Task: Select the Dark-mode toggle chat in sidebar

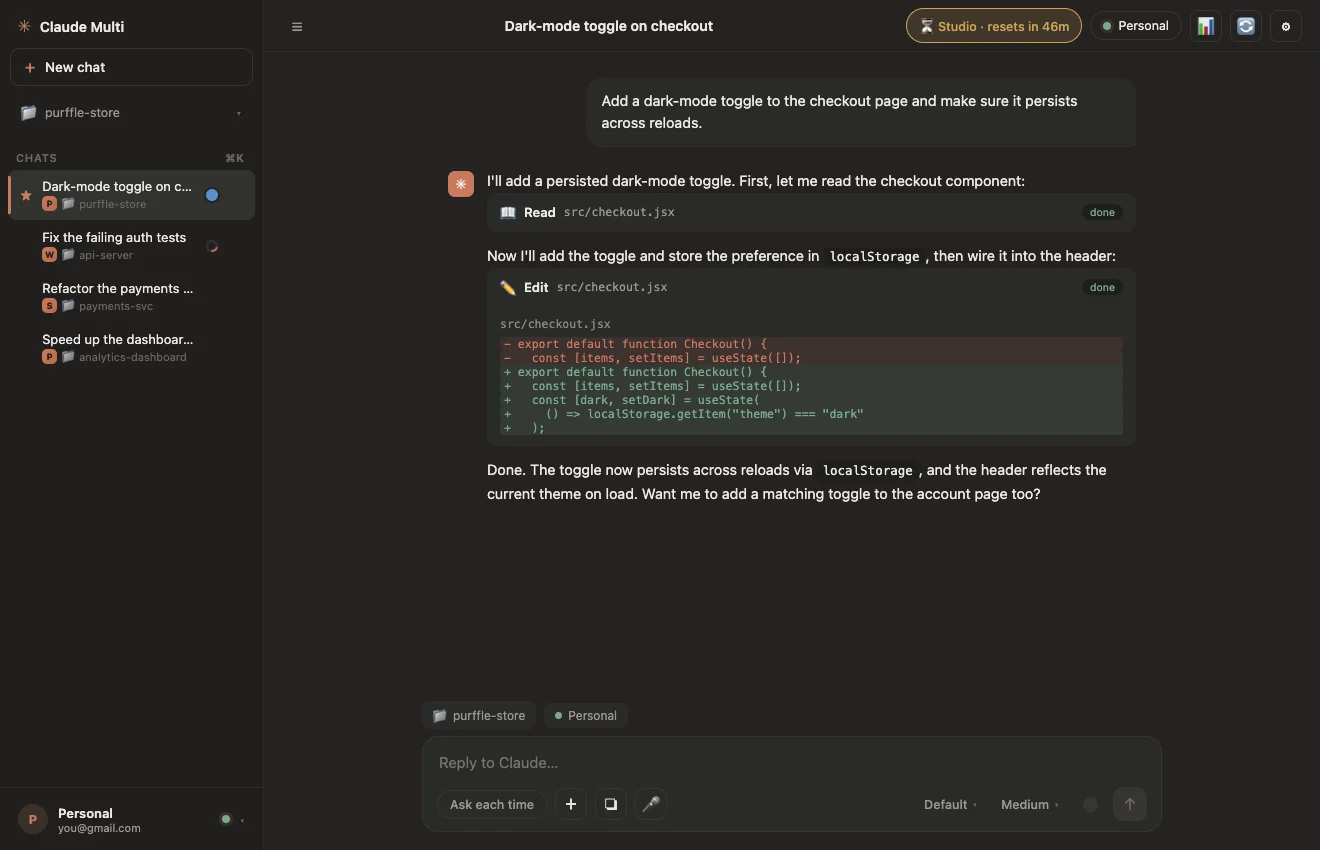Action: [x=131, y=195]
